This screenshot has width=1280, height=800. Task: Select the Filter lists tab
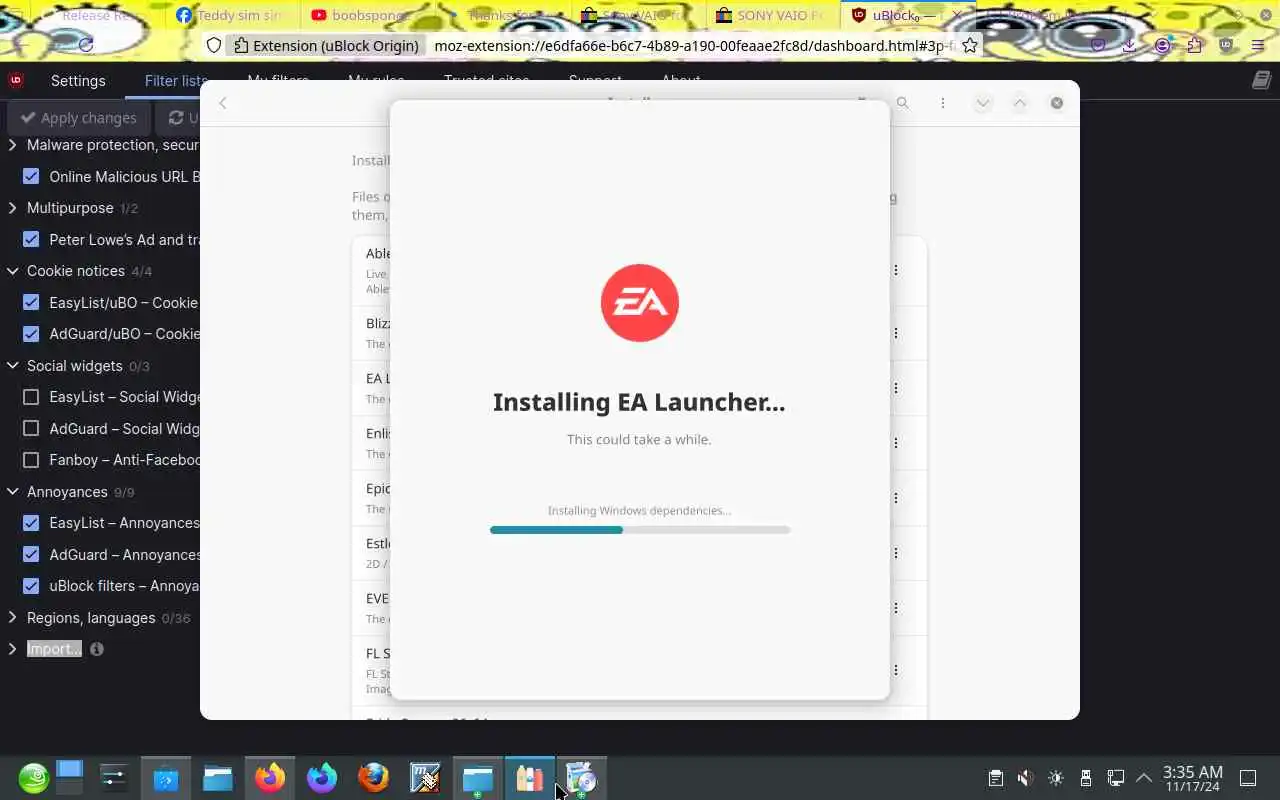(176, 81)
